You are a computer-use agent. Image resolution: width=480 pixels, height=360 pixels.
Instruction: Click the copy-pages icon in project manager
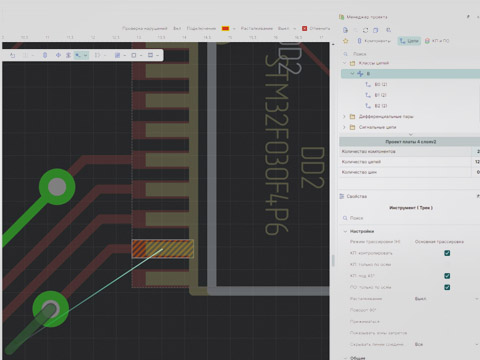[376, 30]
